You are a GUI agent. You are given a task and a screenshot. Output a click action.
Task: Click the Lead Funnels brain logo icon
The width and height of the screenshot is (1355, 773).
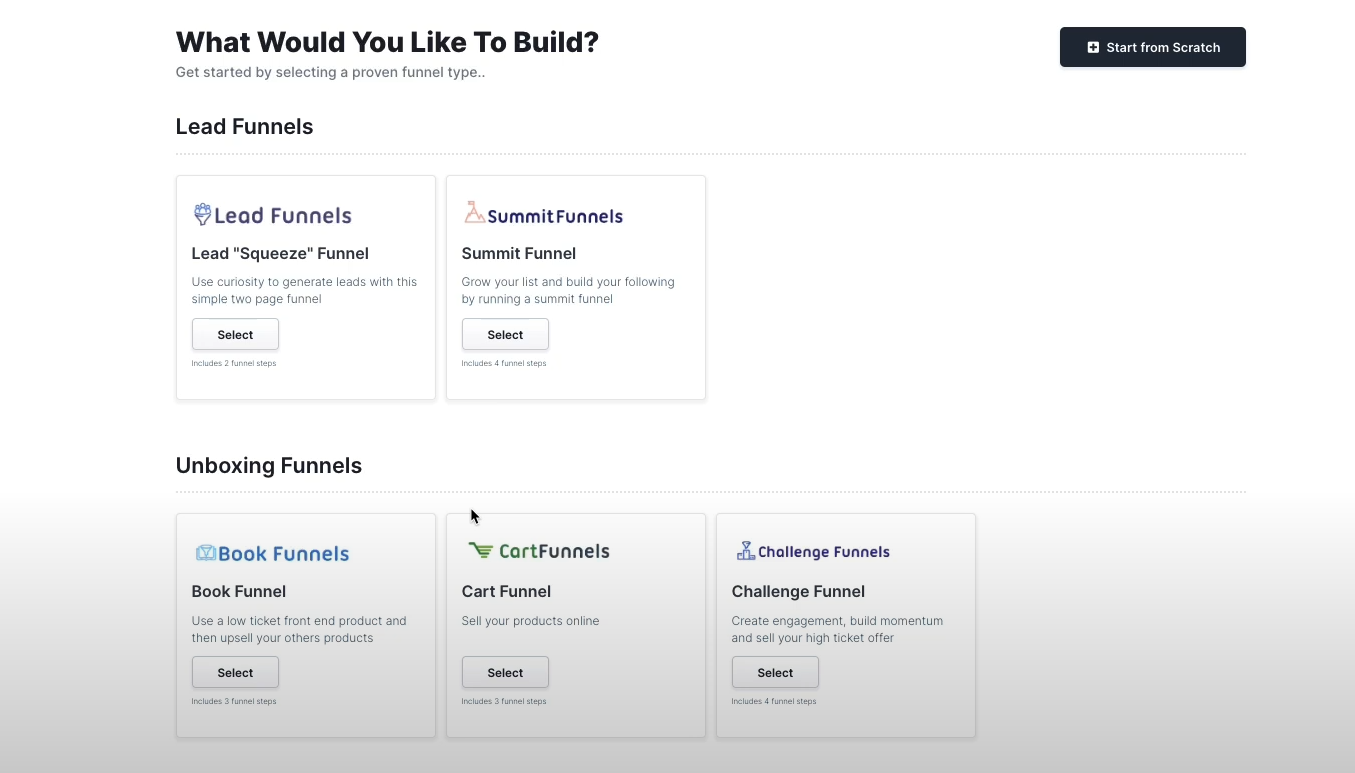pyautogui.click(x=202, y=214)
